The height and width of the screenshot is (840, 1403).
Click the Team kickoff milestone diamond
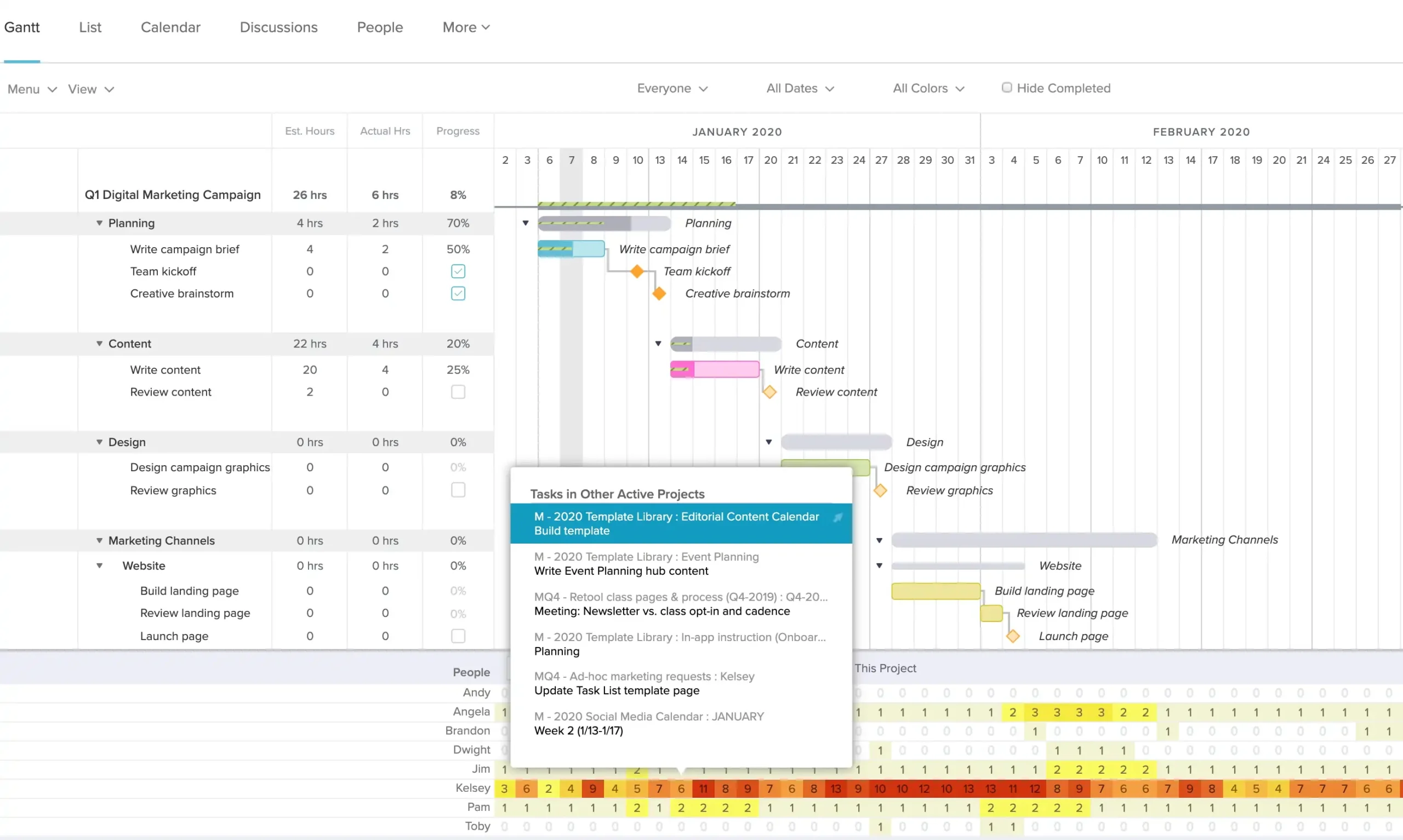(x=638, y=271)
